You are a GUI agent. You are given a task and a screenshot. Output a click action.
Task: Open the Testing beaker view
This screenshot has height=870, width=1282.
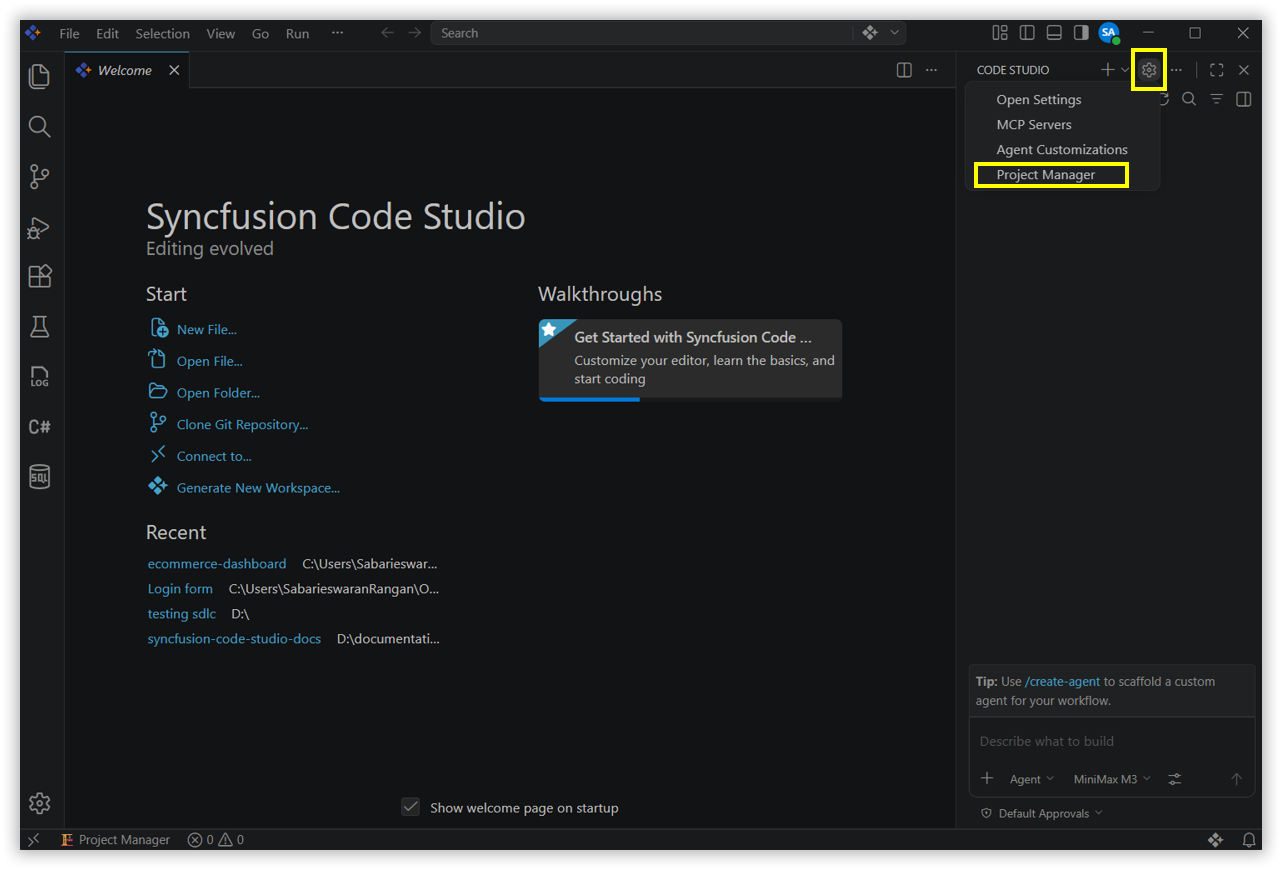39,326
